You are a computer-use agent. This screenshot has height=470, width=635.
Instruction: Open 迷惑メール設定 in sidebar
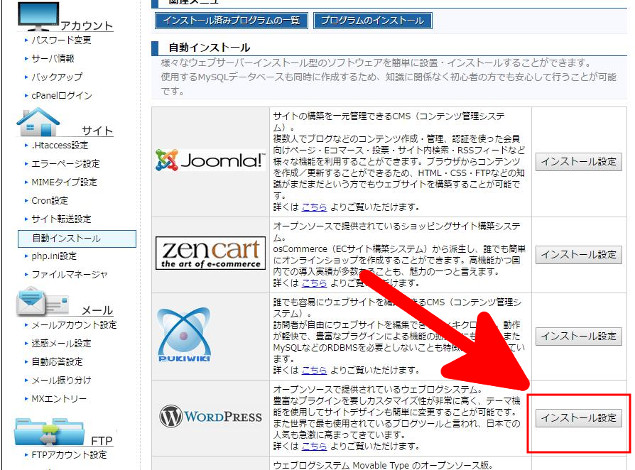(62, 343)
